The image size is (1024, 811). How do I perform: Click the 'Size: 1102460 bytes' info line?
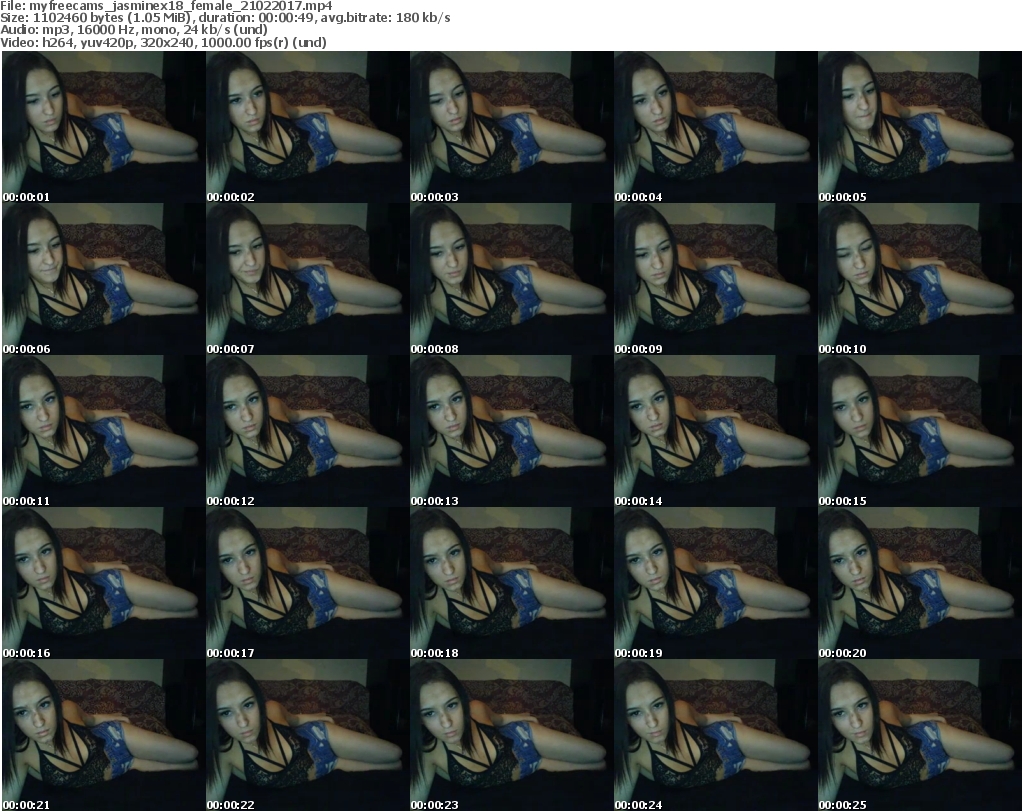tap(225, 18)
